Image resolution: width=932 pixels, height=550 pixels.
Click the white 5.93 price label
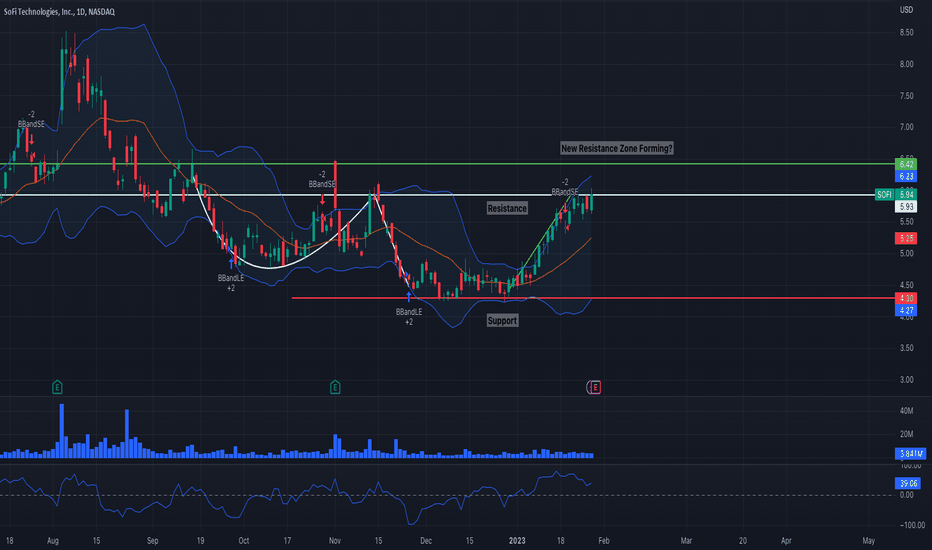[906, 206]
